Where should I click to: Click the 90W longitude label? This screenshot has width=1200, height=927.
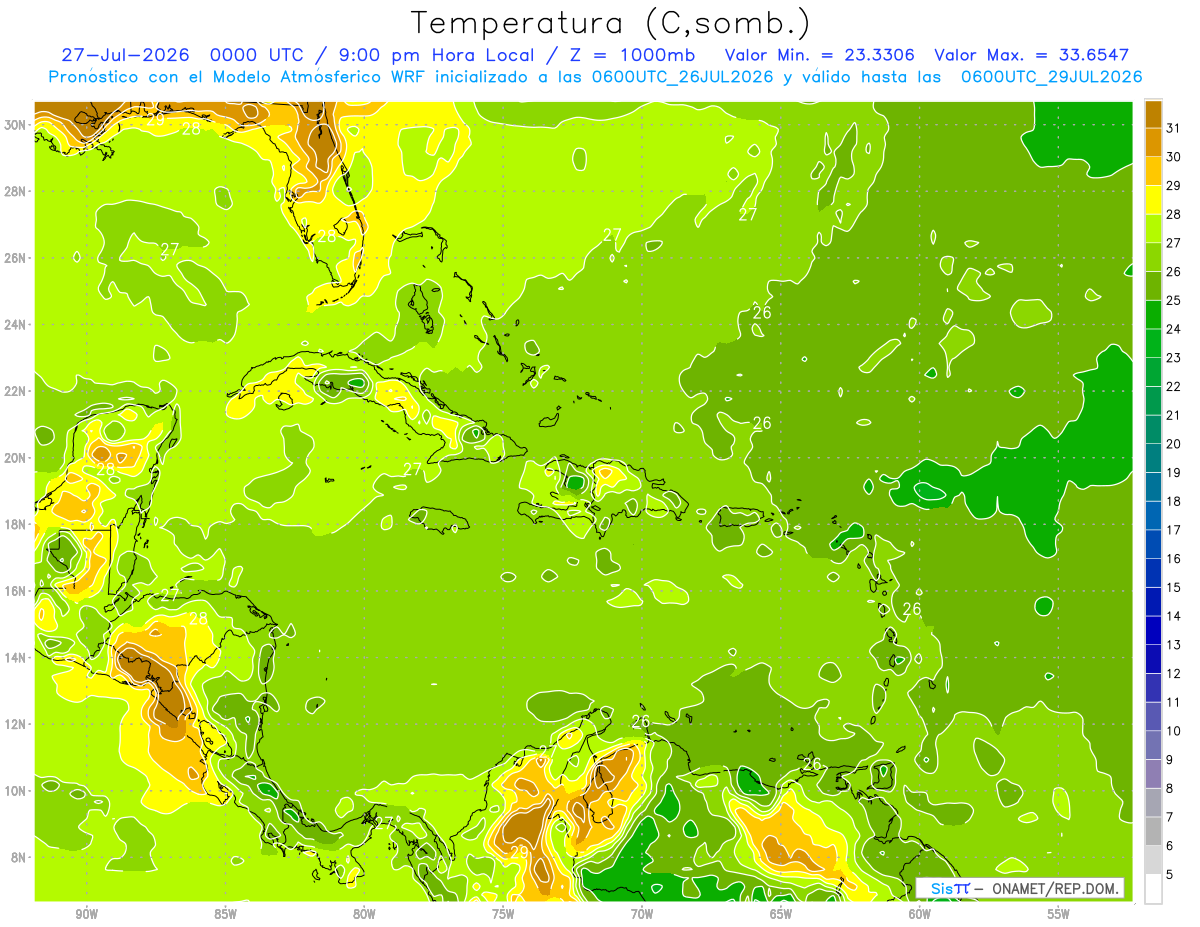87,914
